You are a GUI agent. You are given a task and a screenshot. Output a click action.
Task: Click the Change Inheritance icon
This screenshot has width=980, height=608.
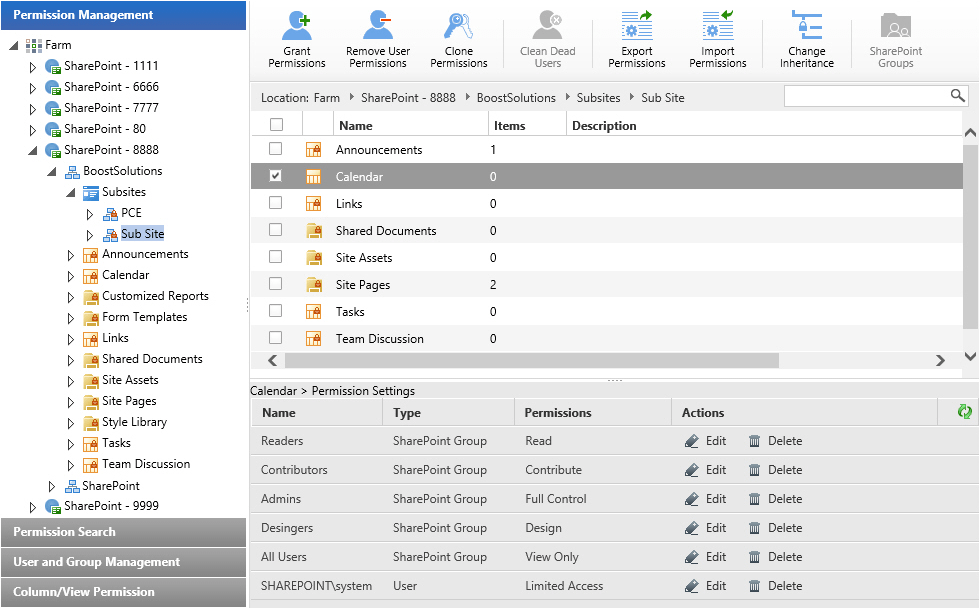click(x=806, y=38)
